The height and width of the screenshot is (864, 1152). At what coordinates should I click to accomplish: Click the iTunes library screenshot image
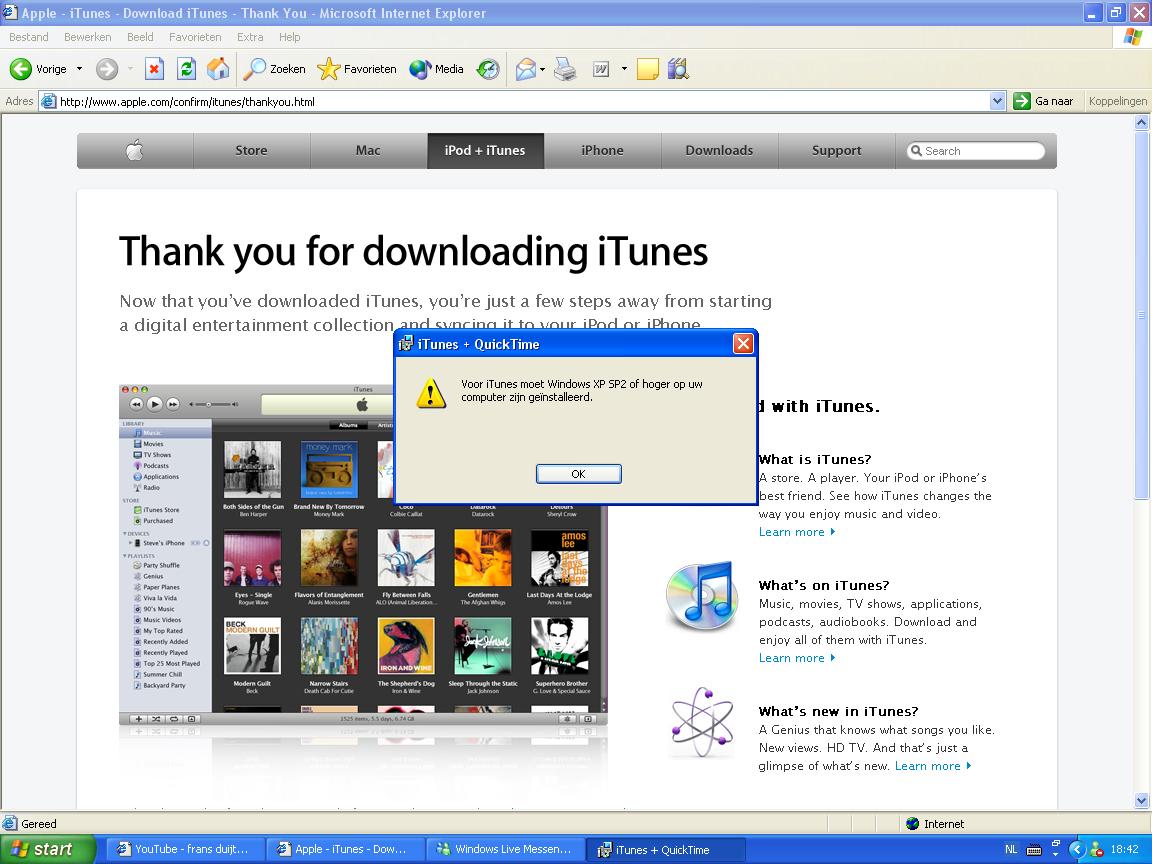tap(363, 554)
